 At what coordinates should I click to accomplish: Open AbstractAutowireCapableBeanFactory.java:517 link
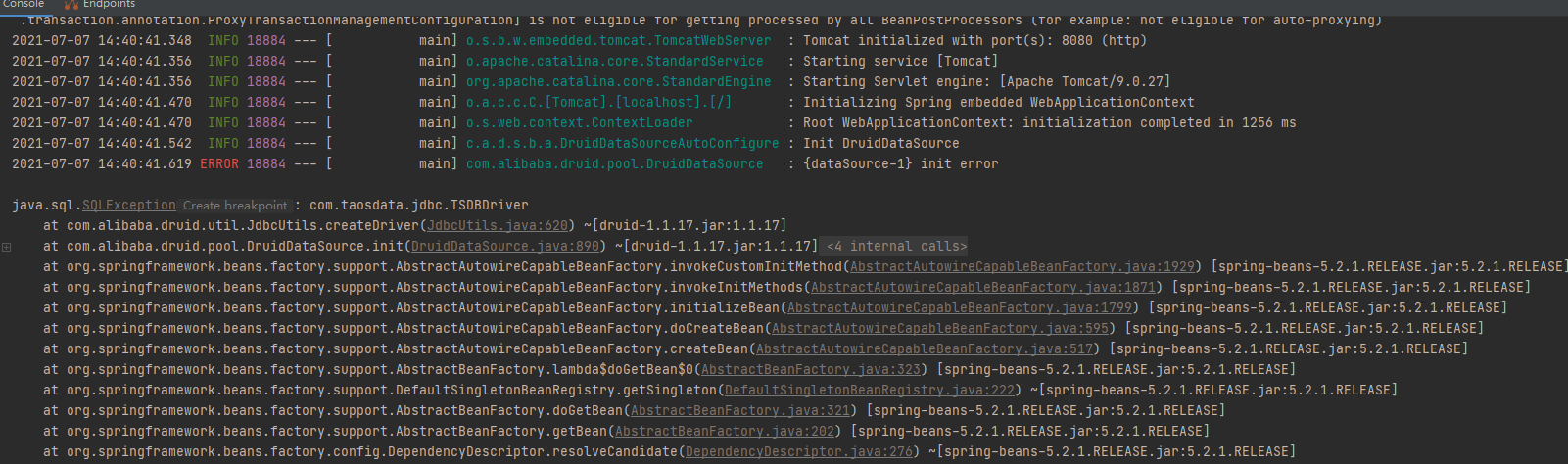click(925, 349)
